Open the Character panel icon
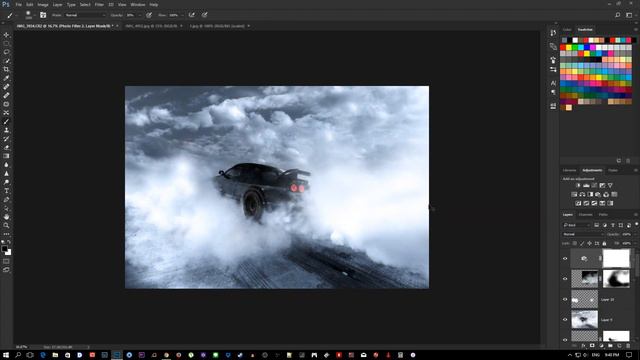The image size is (640, 360). 553,83
